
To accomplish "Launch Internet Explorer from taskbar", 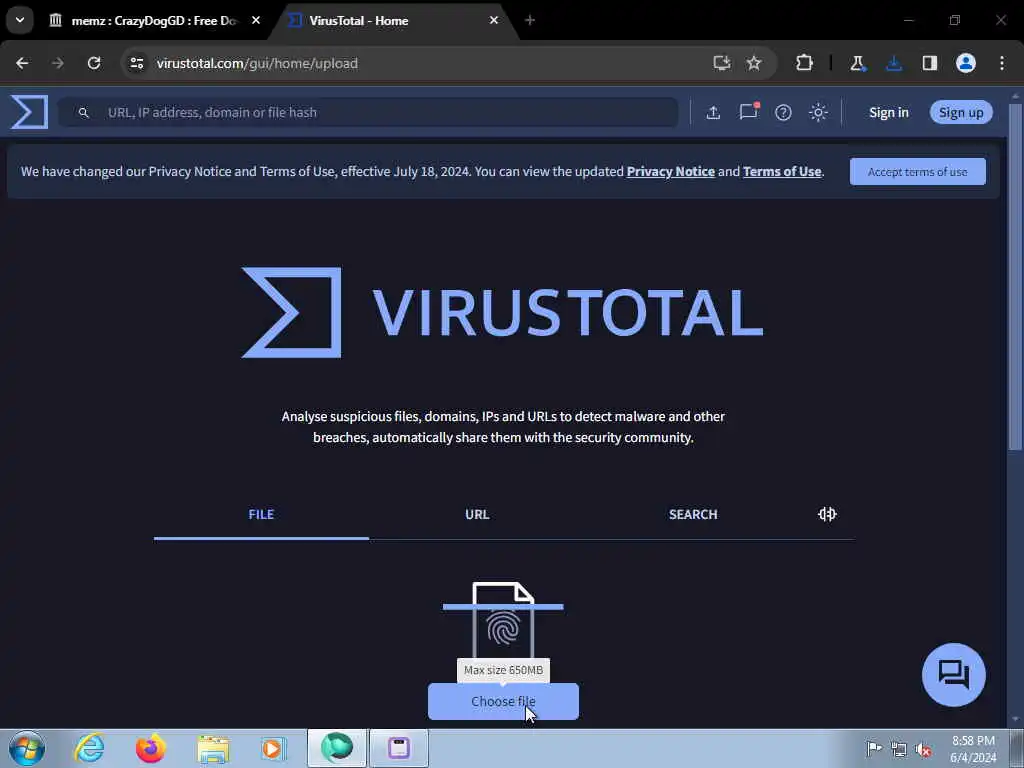I will (89, 748).
